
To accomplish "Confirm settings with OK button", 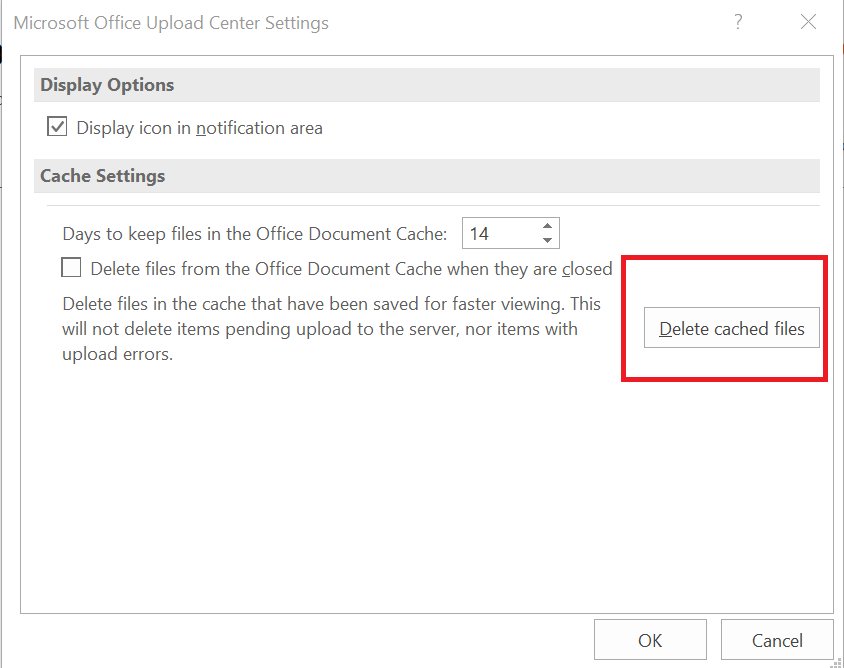I will pyautogui.click(x=650, y=640).
